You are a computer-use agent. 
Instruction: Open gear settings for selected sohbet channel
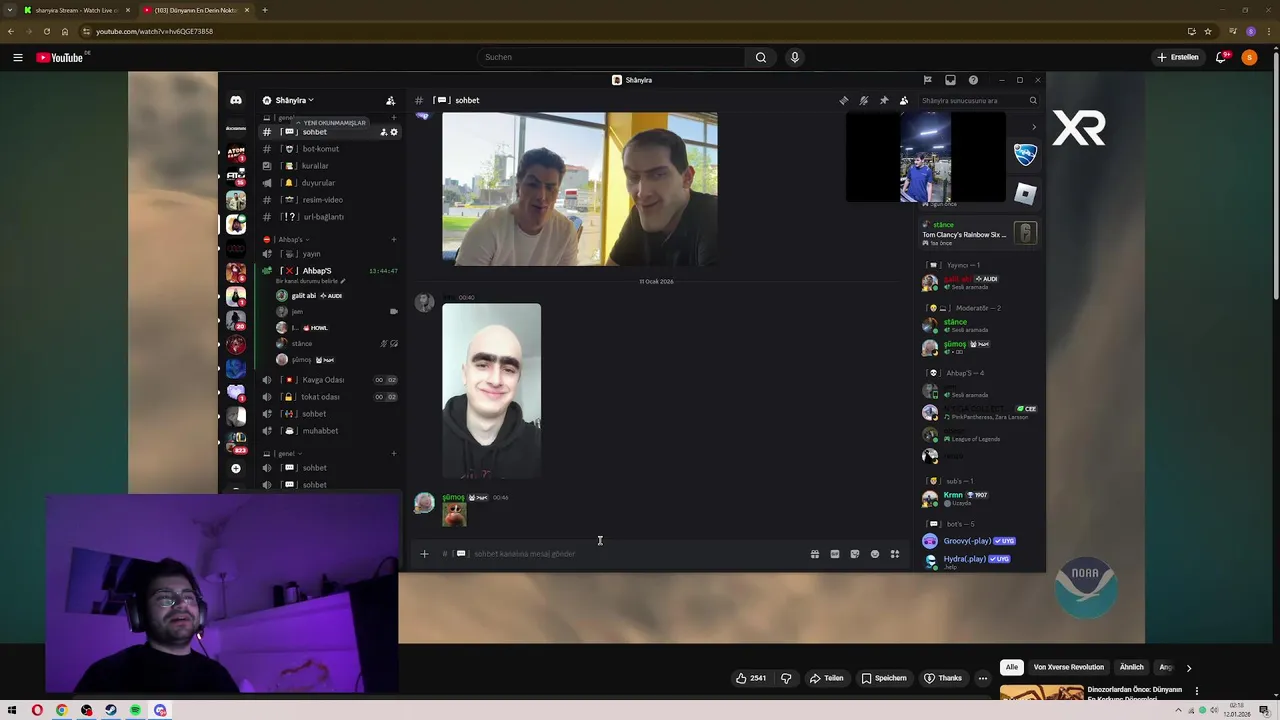coord(394,132)
